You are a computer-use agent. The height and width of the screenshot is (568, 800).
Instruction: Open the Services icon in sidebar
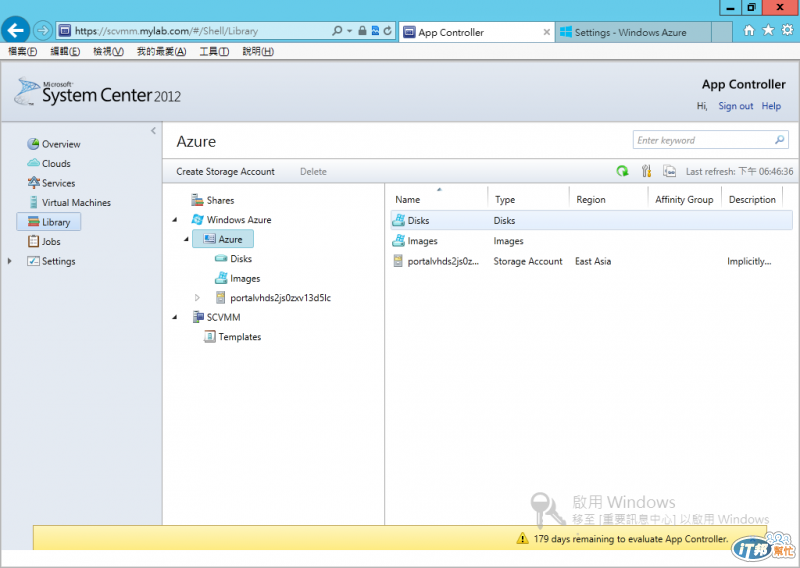coord(34,183)
